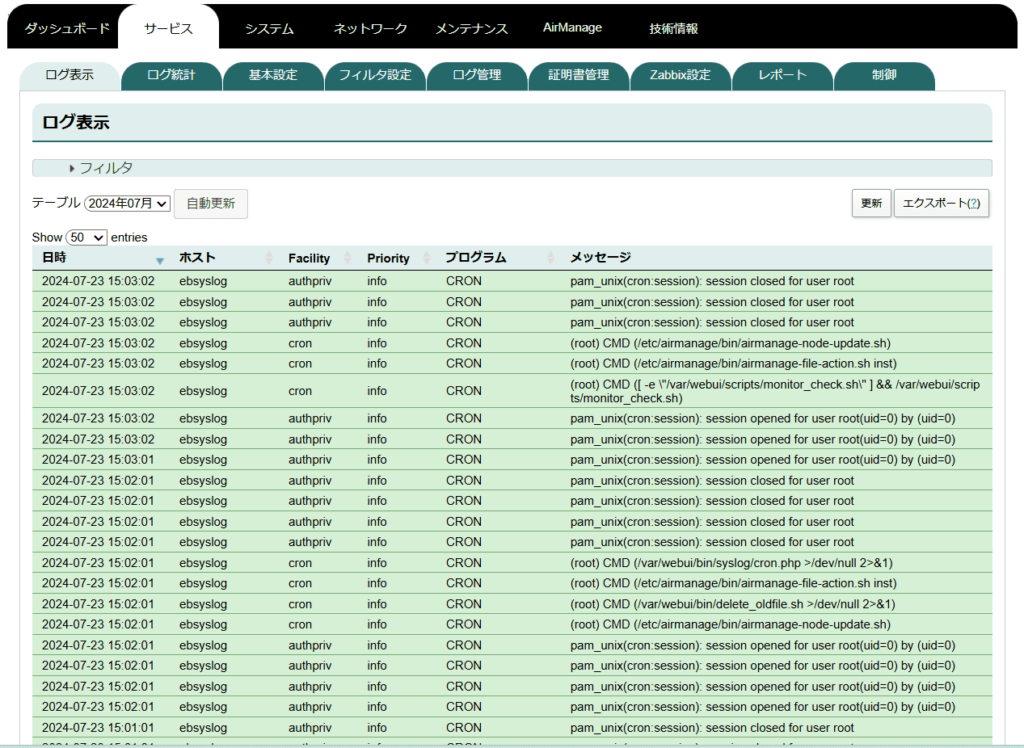Click the Priority column sort icon

coord(427,258)
